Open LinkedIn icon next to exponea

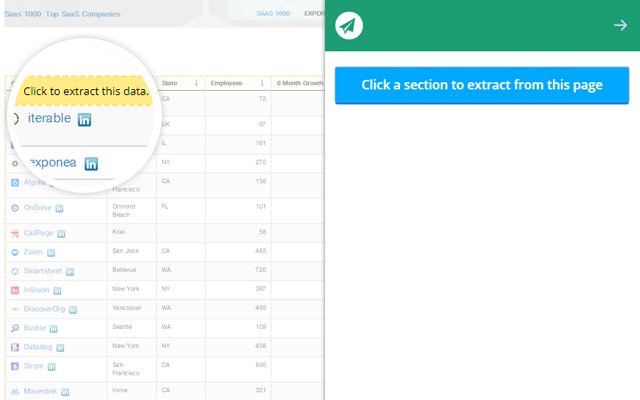(x=91, y=164)
